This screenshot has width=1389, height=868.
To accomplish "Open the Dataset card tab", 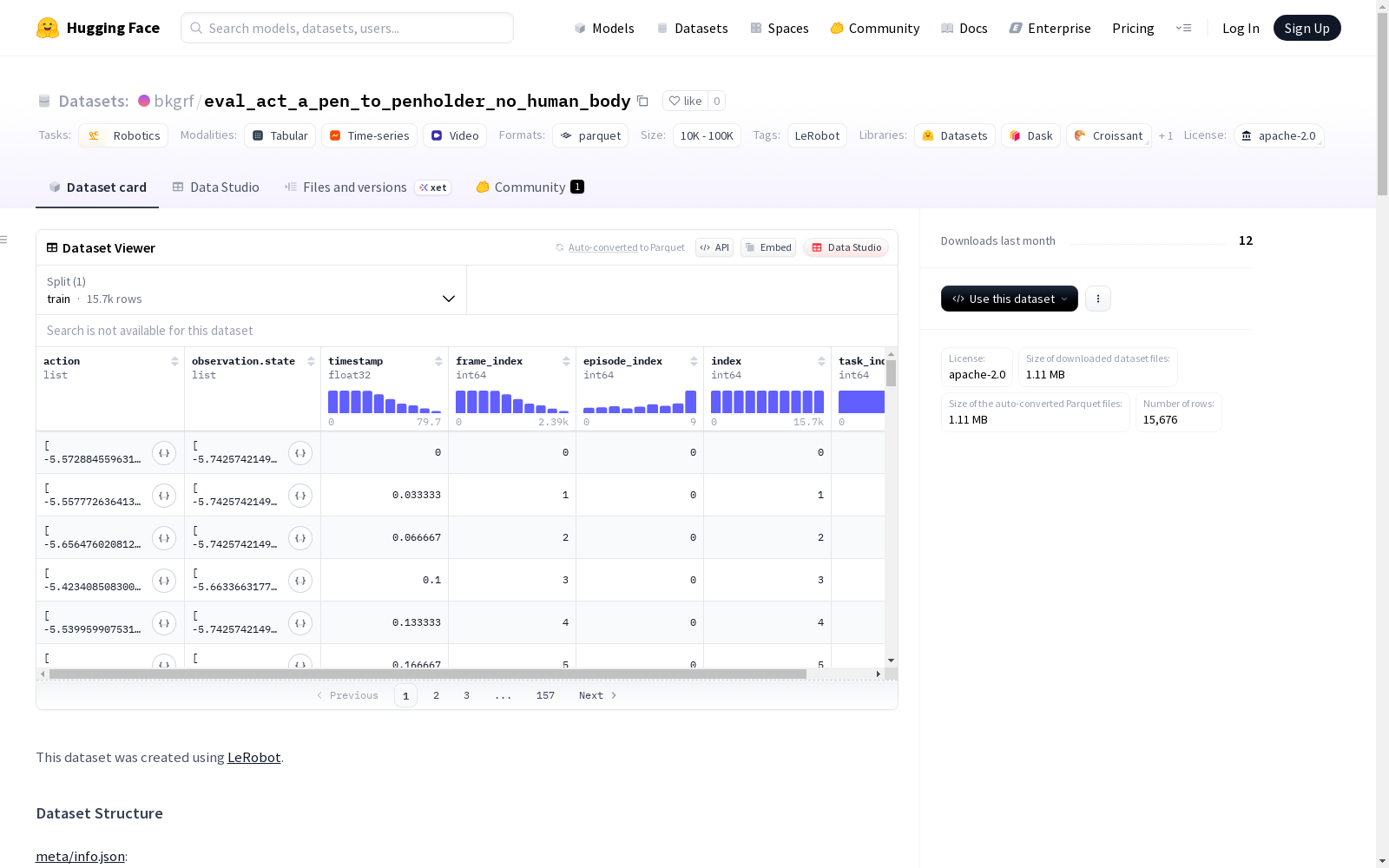I will point(97,187).
